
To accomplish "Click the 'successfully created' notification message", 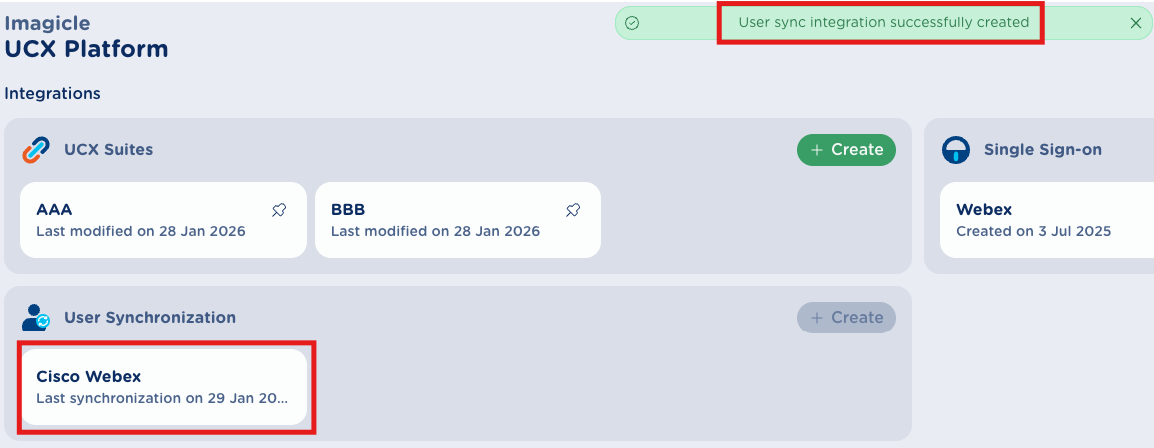I will pos(883,22).
